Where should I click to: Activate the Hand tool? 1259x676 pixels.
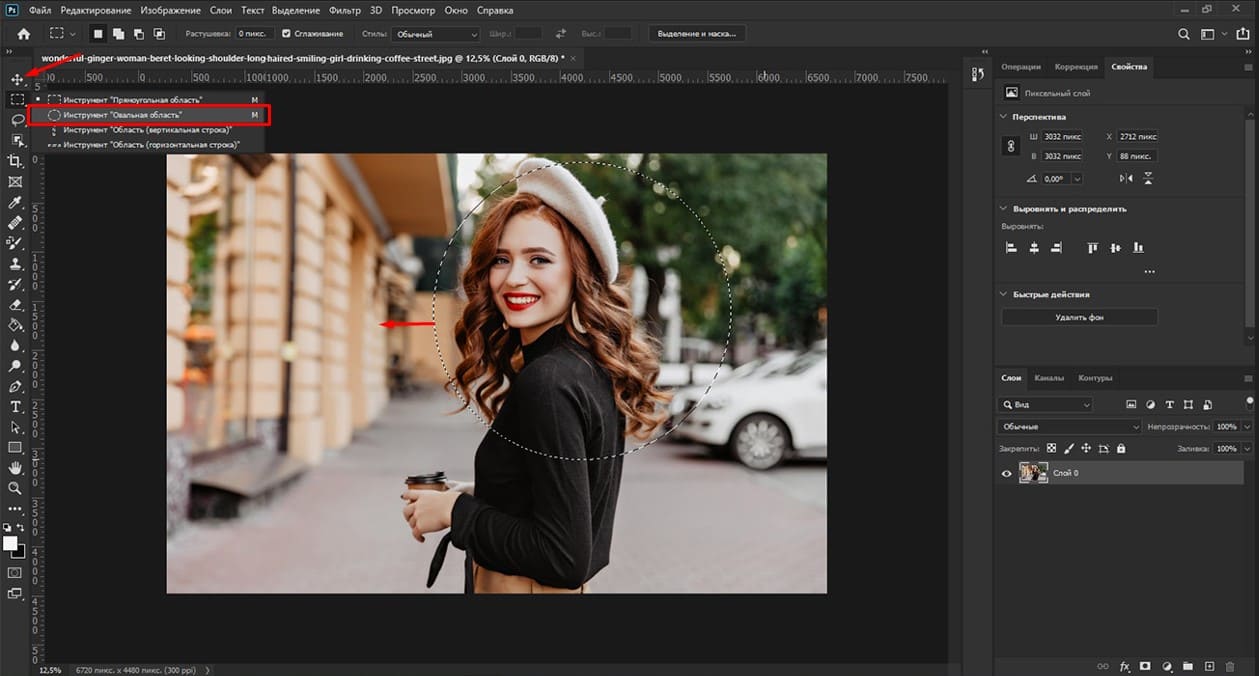click(15, 468)
